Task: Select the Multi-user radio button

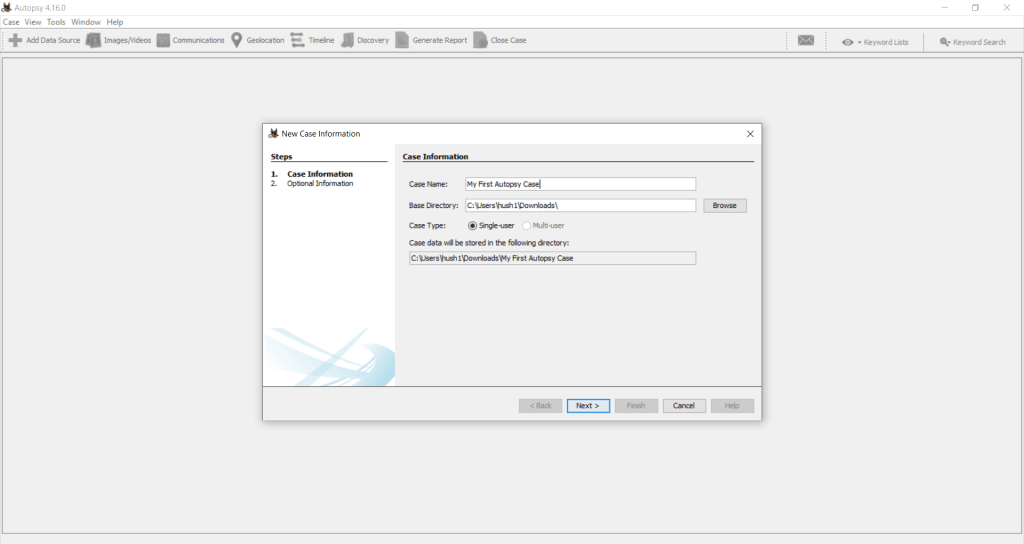Action: click(526, 225)
